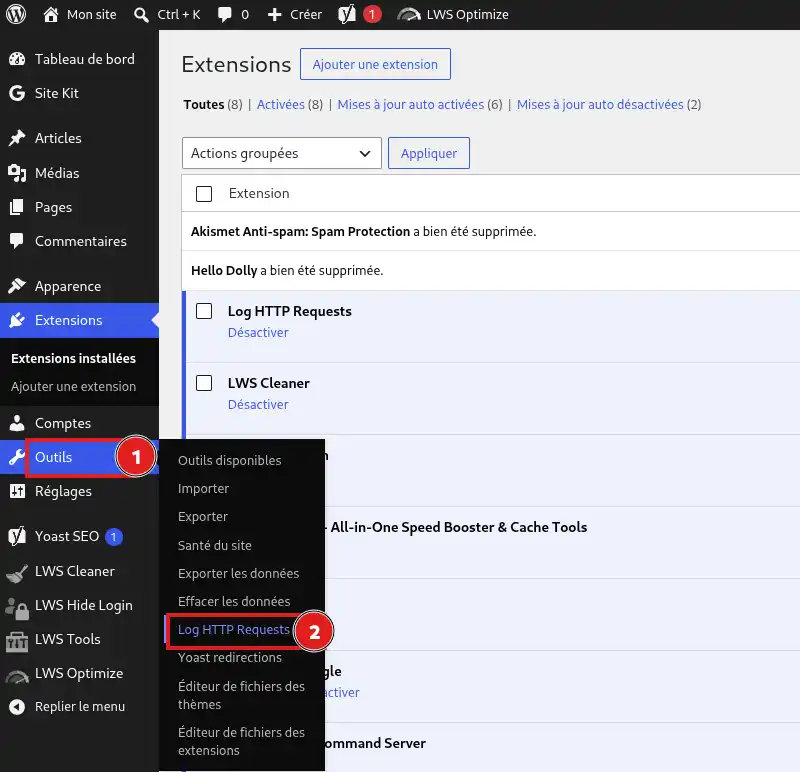Click the Réglages sliders icon
This screenshot has width=800, height=772.
17,491
